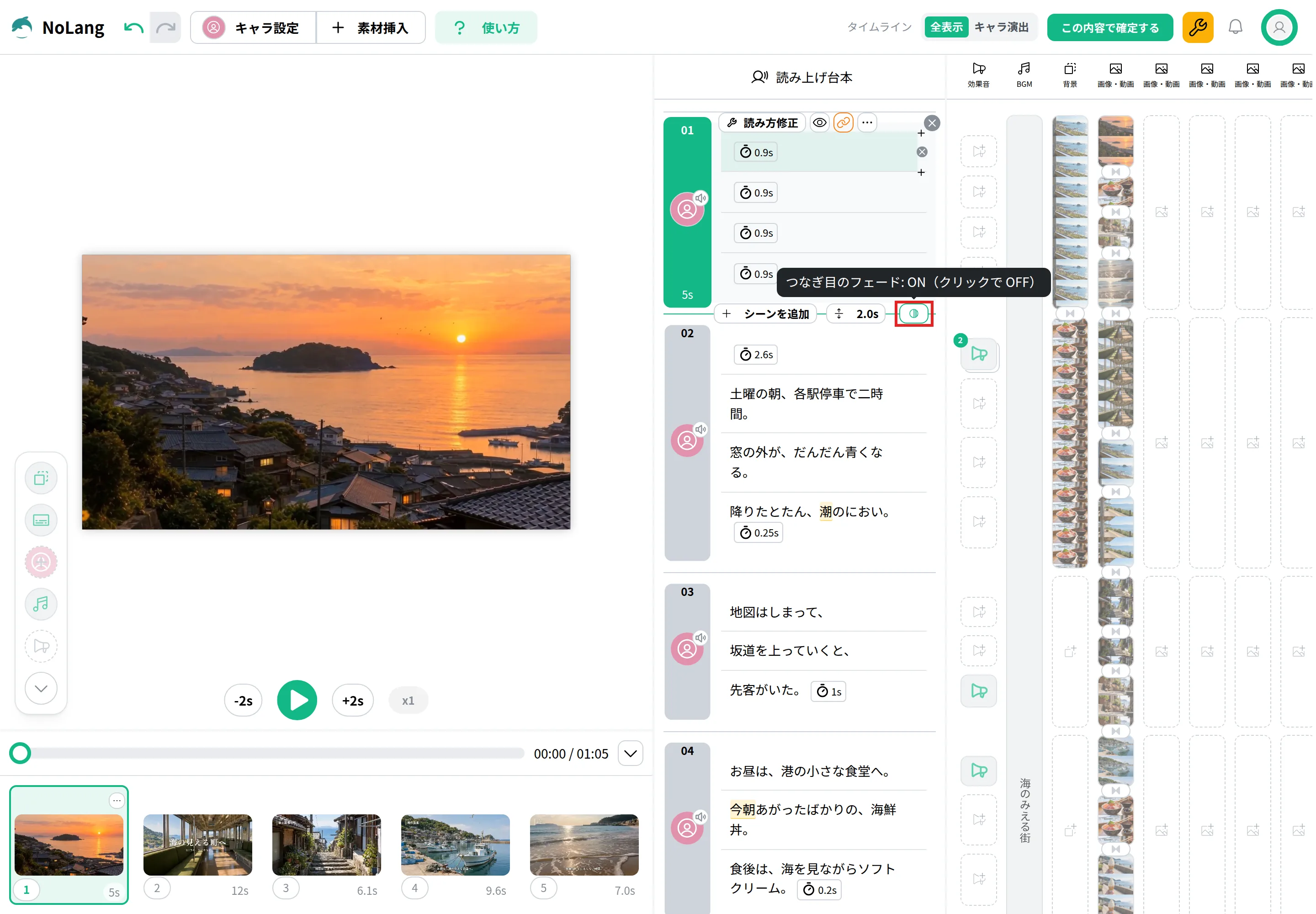The width and height of the screenshot is (1316, 914).
Task: Open the user account avatar
Action: pos(1279,27)
